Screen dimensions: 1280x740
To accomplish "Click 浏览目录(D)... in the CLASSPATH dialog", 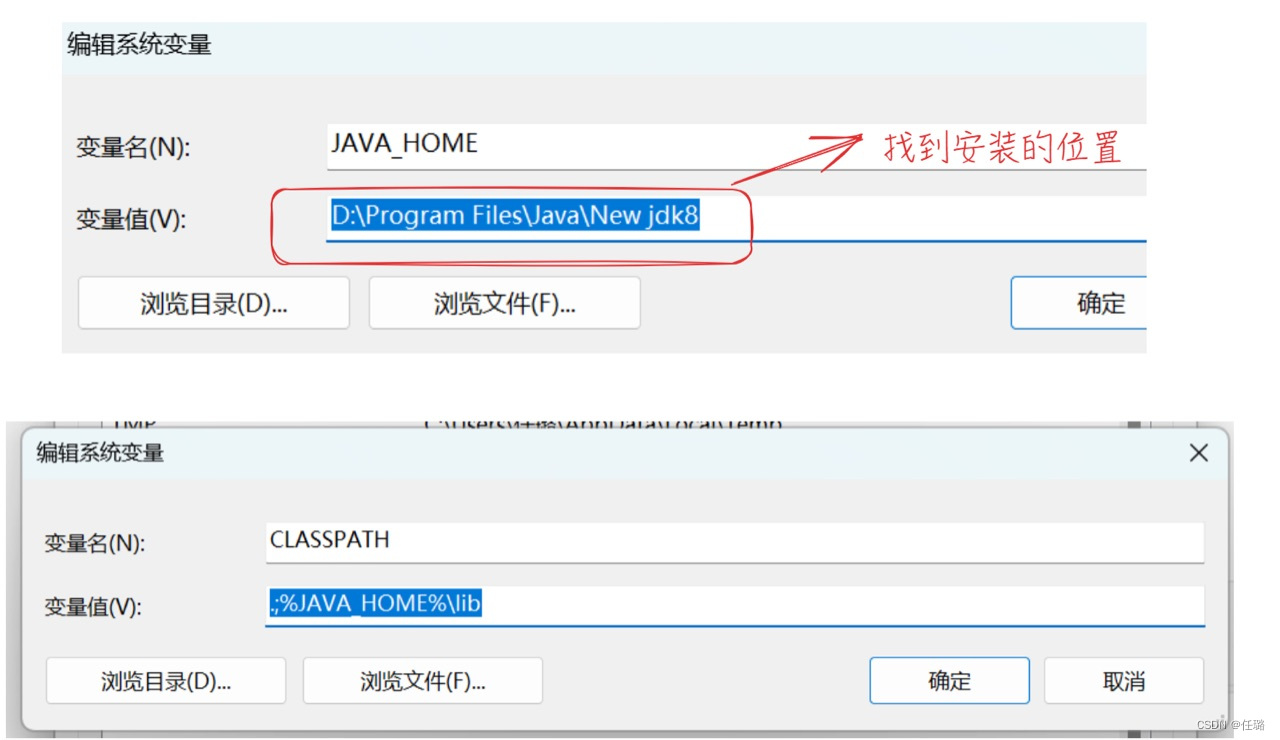I will click(x=166, y=681).
